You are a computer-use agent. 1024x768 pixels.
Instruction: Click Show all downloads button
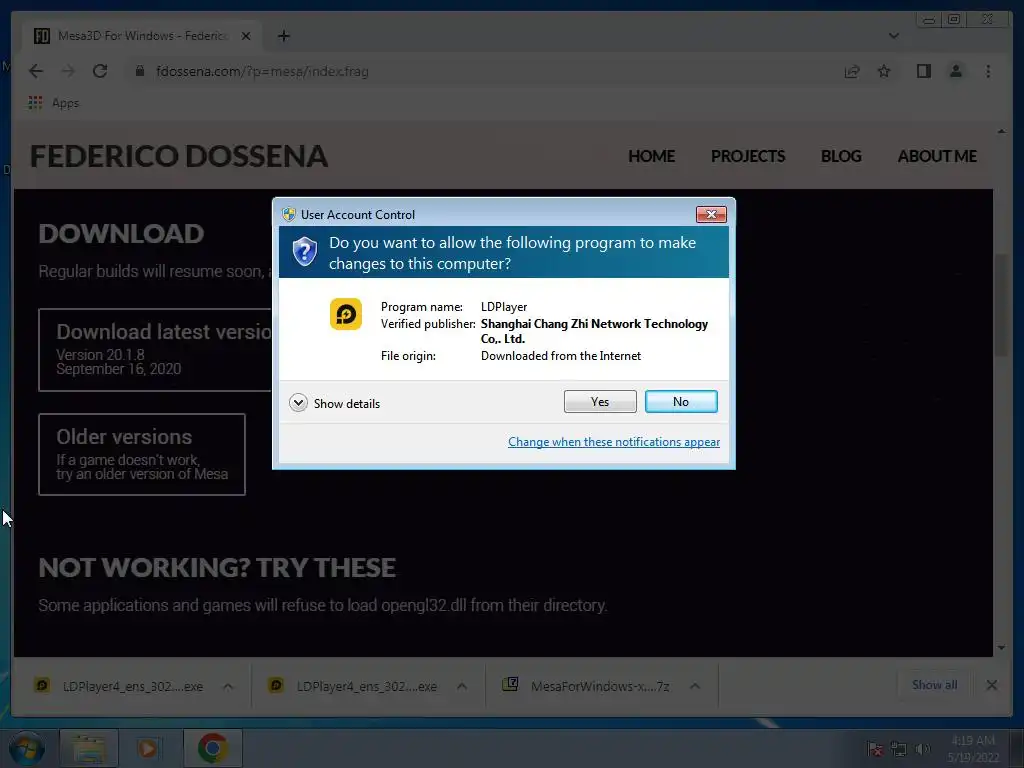pyautogui.click(x=935, y=685)
